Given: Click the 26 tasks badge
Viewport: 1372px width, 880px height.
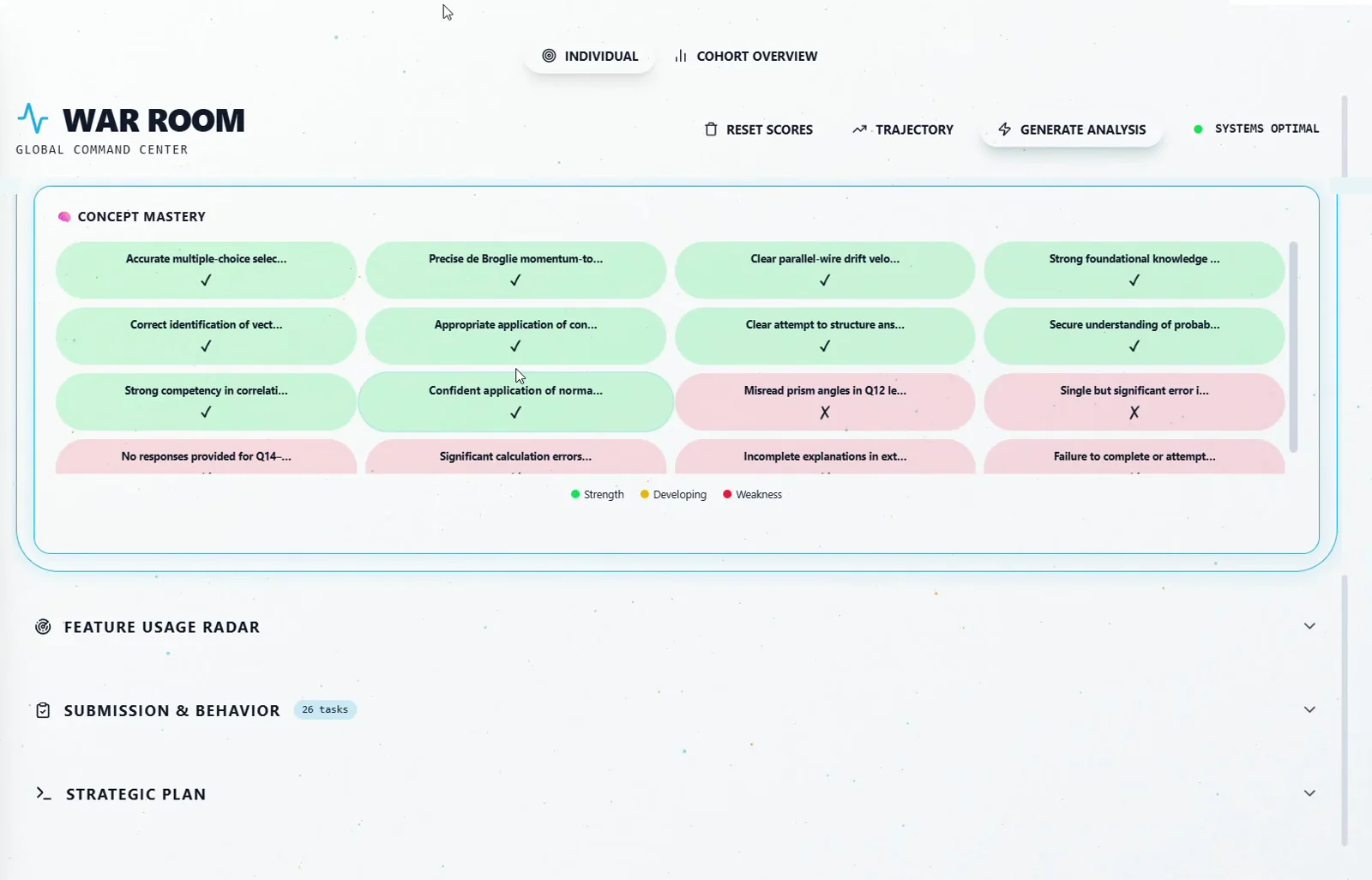Looking at the screenshot, I should point(325,709).
